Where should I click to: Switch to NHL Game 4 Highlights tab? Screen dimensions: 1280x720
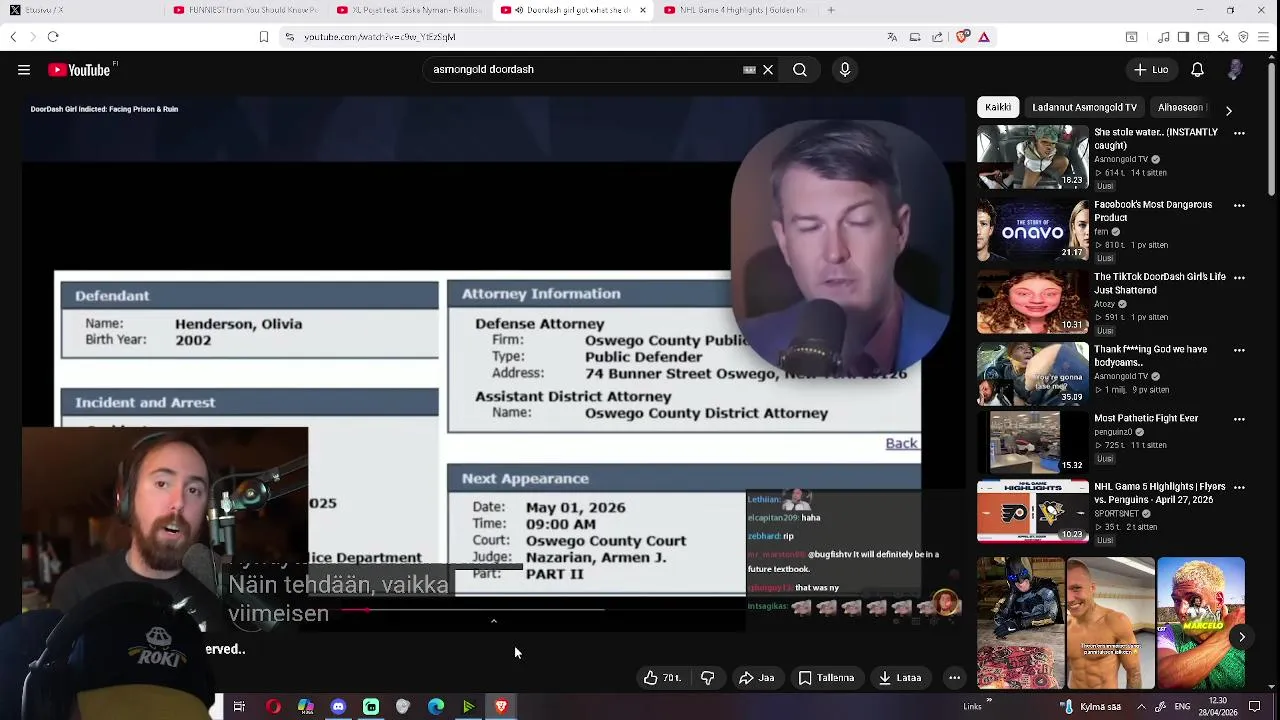[737, 10]
